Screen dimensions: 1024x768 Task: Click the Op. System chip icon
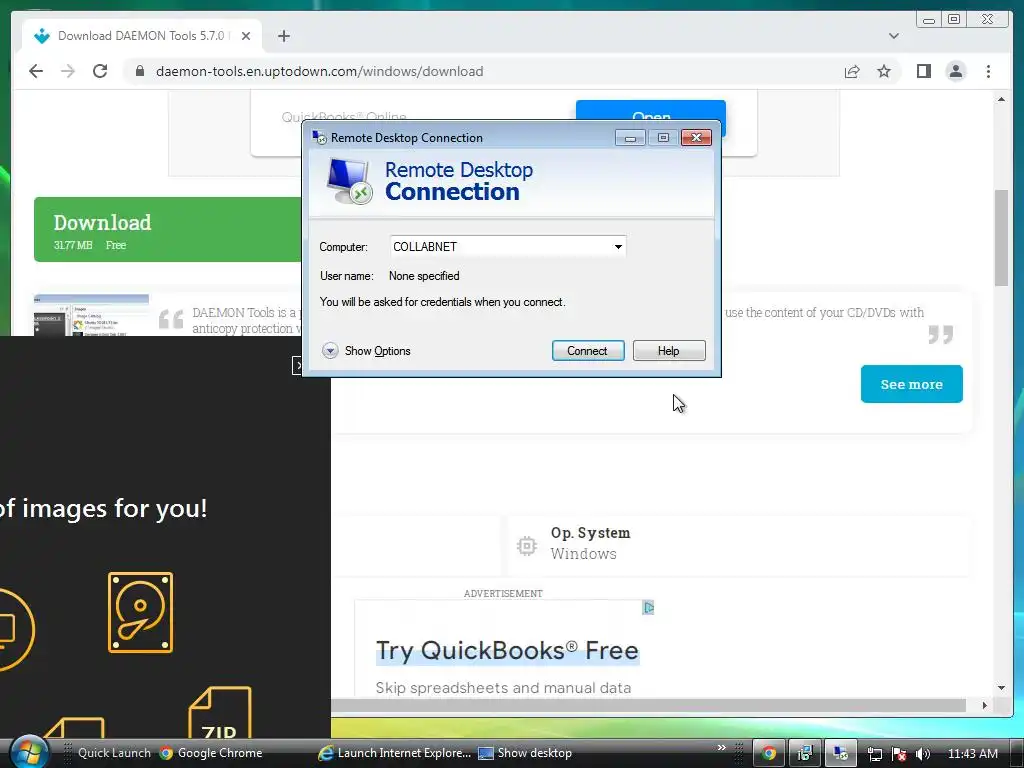click(526, 545)
